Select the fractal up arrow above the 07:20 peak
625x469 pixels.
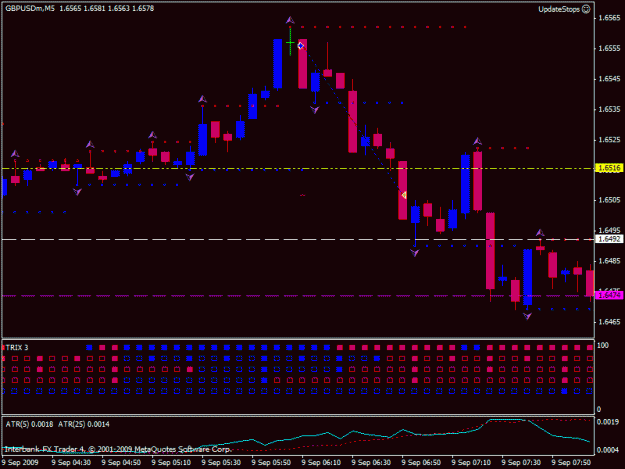(478, 141)
